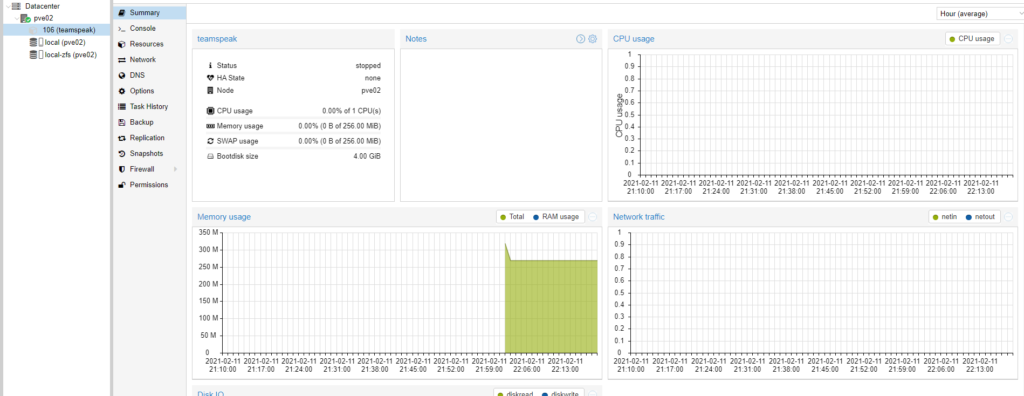
Task: Expand the Firewall submenu arrow
Action: coord(175,169)
